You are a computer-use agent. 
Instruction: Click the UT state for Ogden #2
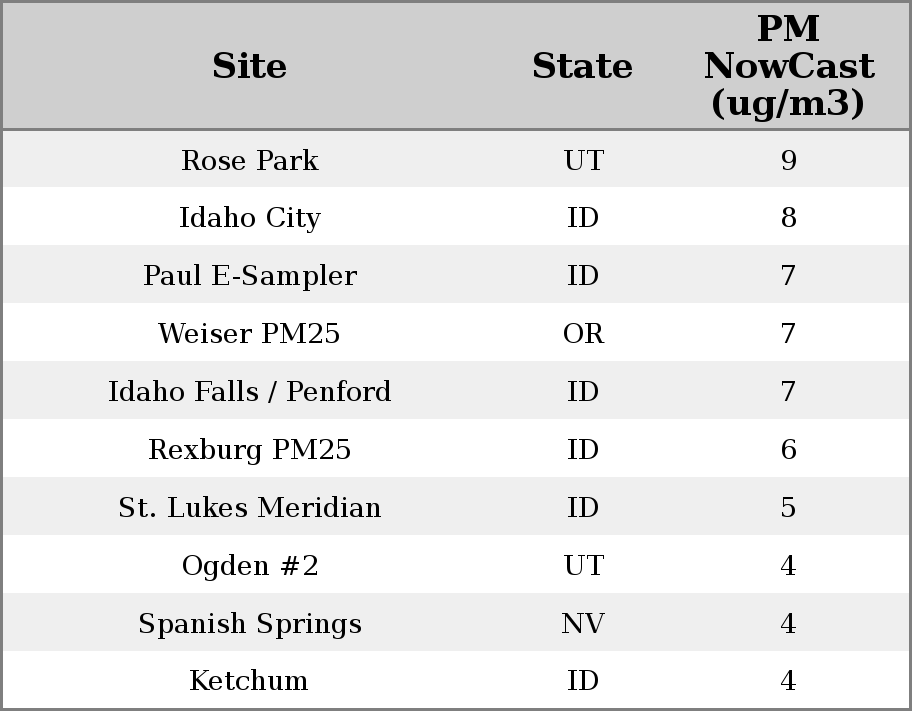tap(583, 566)
